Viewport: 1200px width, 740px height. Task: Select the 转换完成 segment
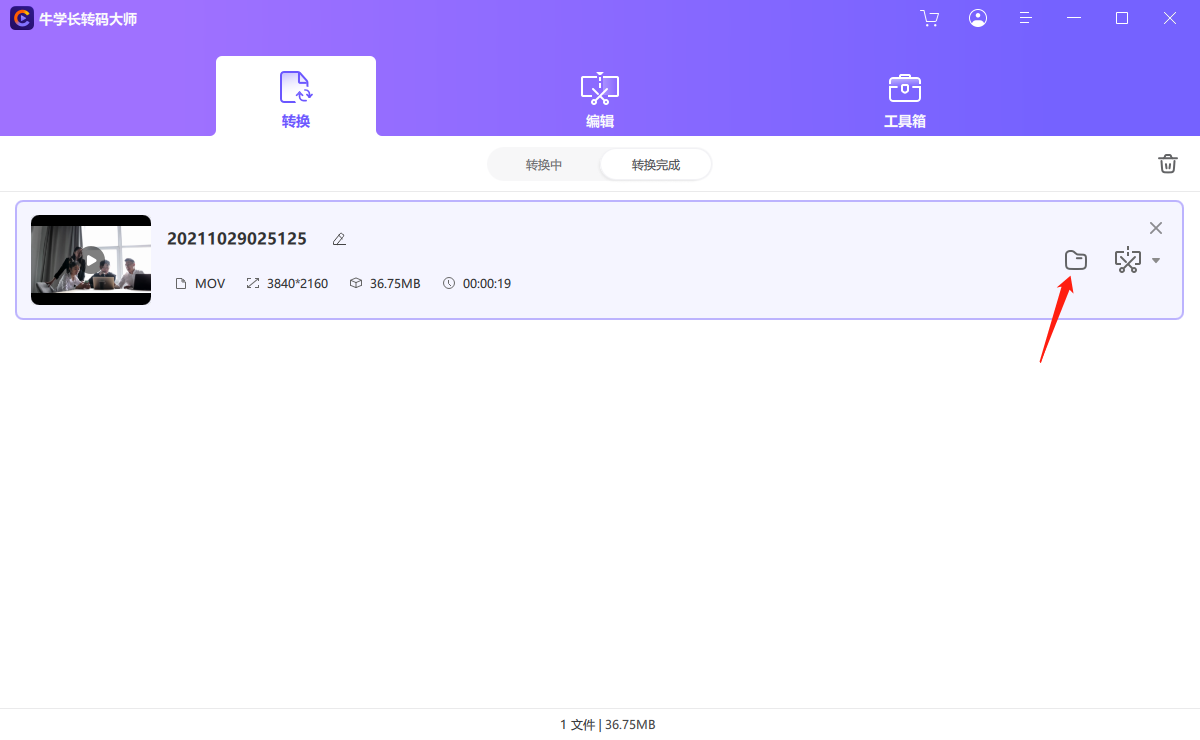coord(656,165)
